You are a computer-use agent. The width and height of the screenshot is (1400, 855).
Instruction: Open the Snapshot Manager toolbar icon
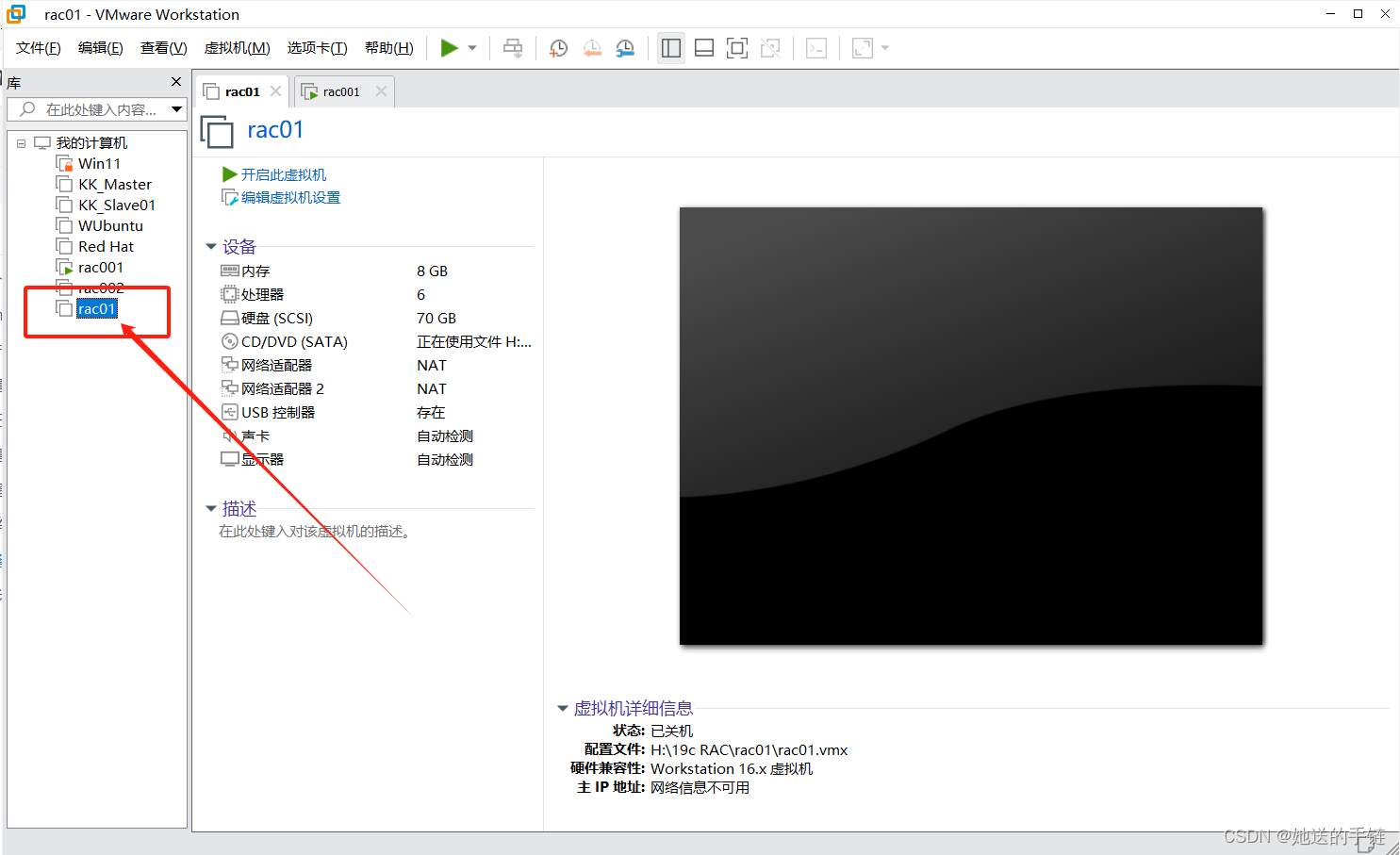tap(625, 48)
